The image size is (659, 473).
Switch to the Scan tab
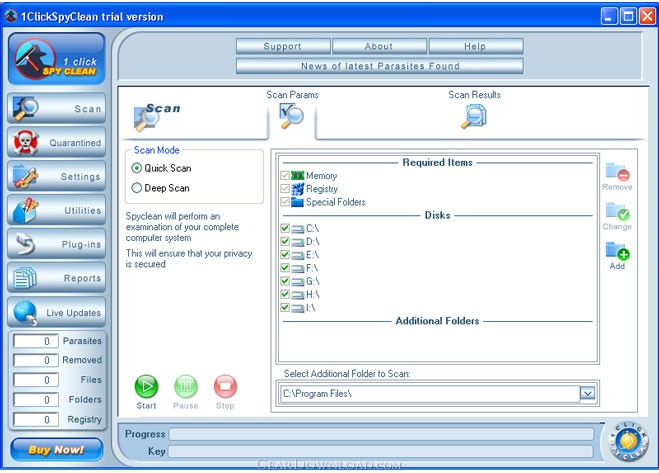click(156, 117)
